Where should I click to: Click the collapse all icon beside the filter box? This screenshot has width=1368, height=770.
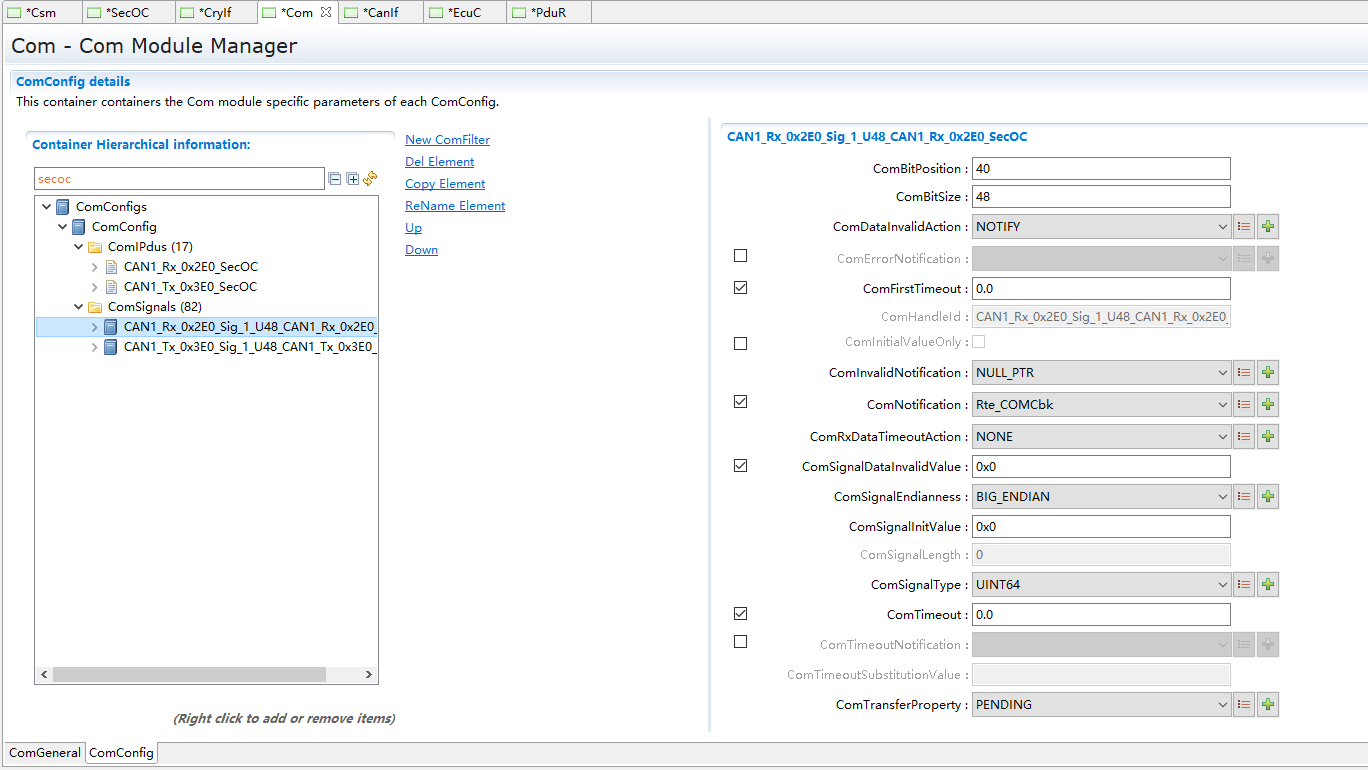tap(335, 179)
